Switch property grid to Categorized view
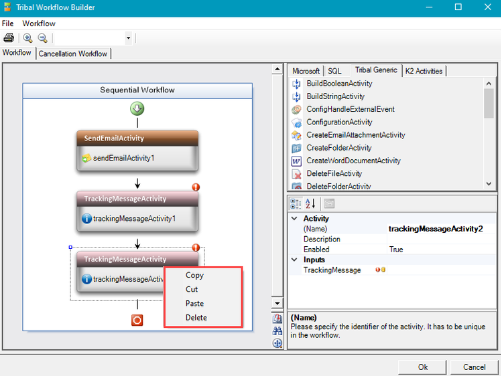The height and width of the screenshot is (376, 501). [295, 203]
